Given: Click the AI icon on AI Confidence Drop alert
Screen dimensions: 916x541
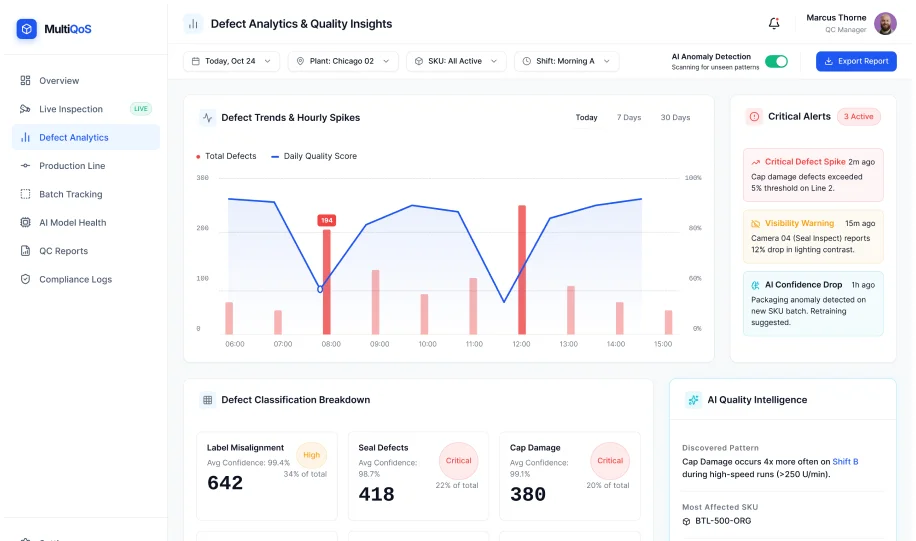Looking at the screenshot, I should click(755, 285).
